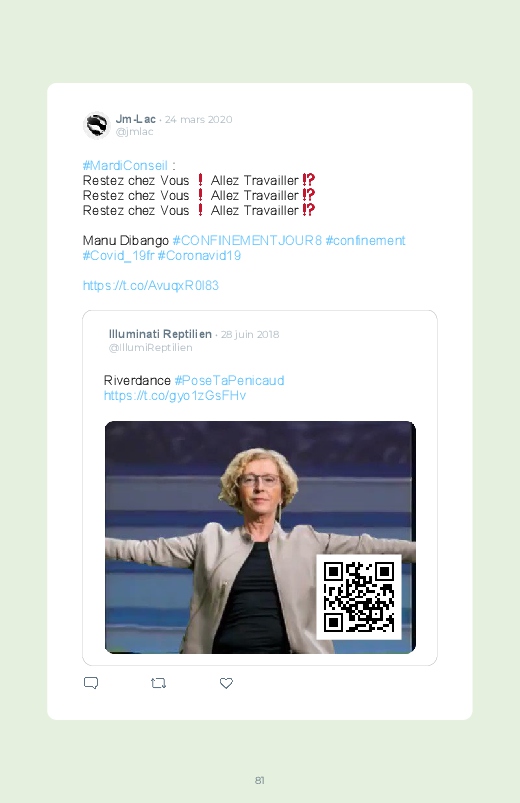This screenshot has width=520, height=803.
Task: Like the tweet with heart icon
Action: pyautogui.click(x=226, y=683)
